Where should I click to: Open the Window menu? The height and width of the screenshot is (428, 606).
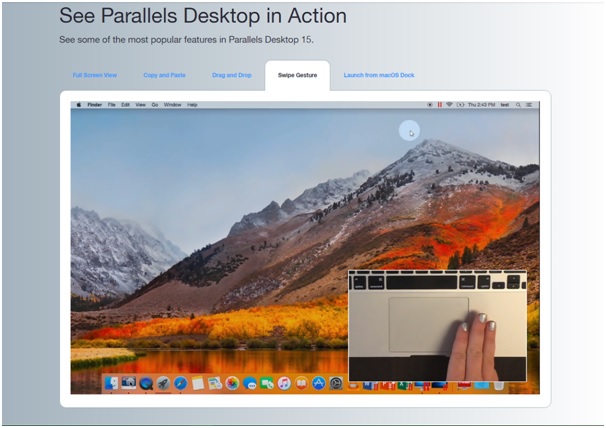tap(172, 105)
